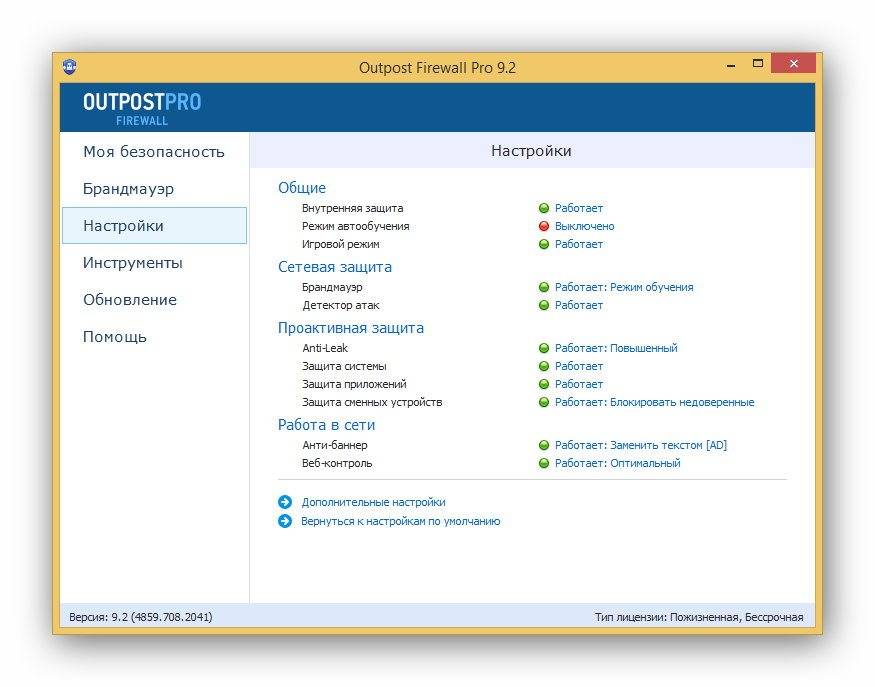875x687 pixels.
Task: Click Работает: Заменить текстом [AD] link
Action: (641, 445)
